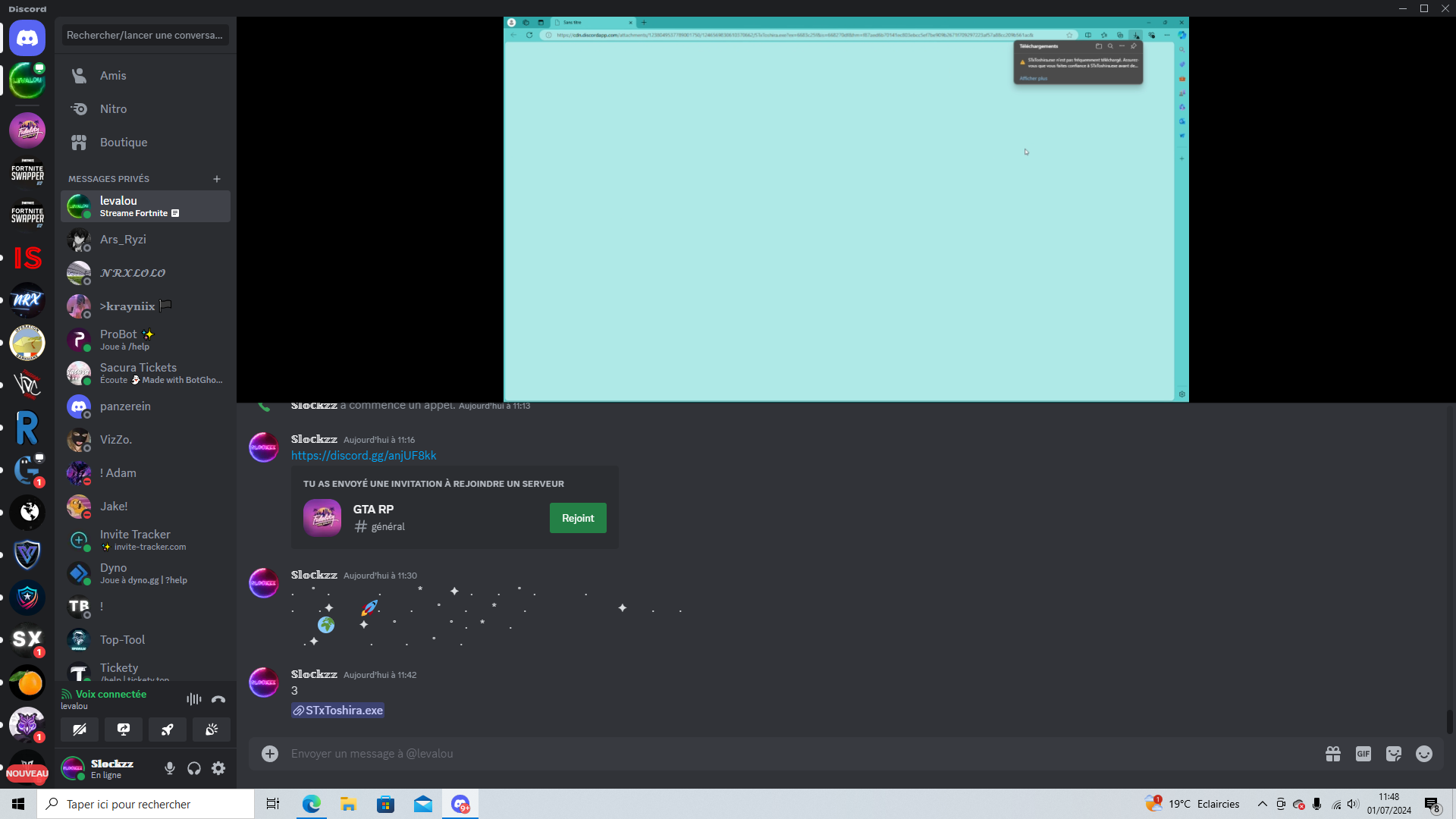Open the Mail app in taskbar

pos(422,804)
